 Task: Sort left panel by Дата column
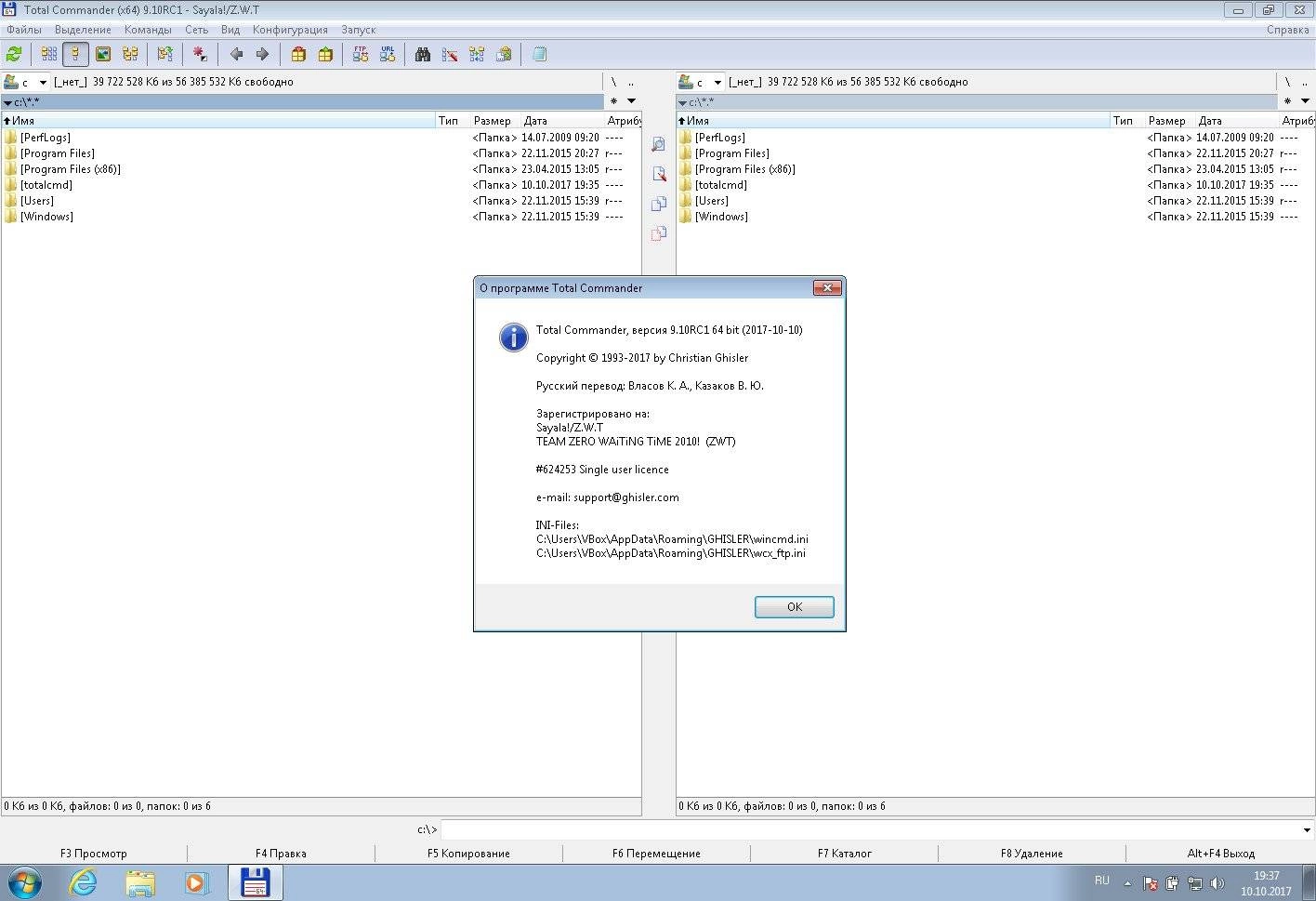[x=562, y=121]
